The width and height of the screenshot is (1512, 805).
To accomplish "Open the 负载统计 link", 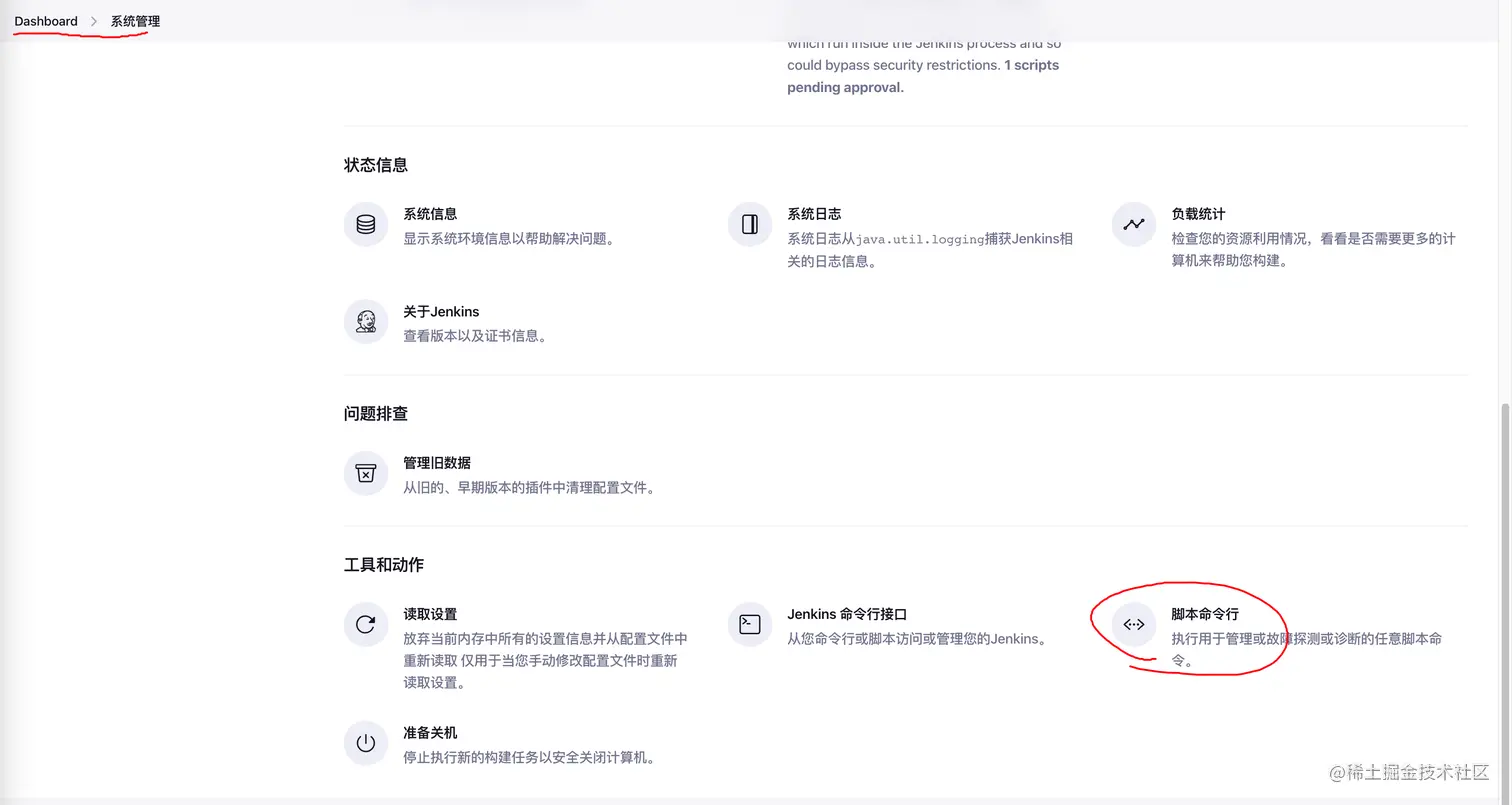I will [1198, 214].
